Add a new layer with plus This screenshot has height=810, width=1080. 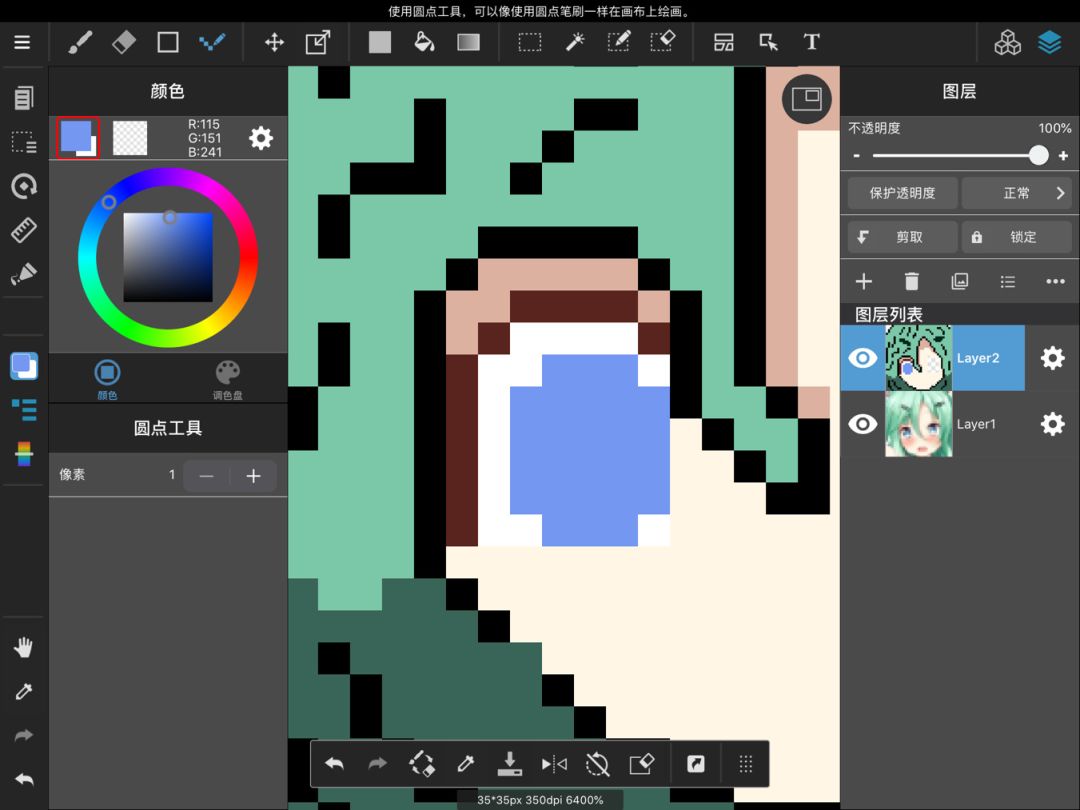tap(864, 281)
